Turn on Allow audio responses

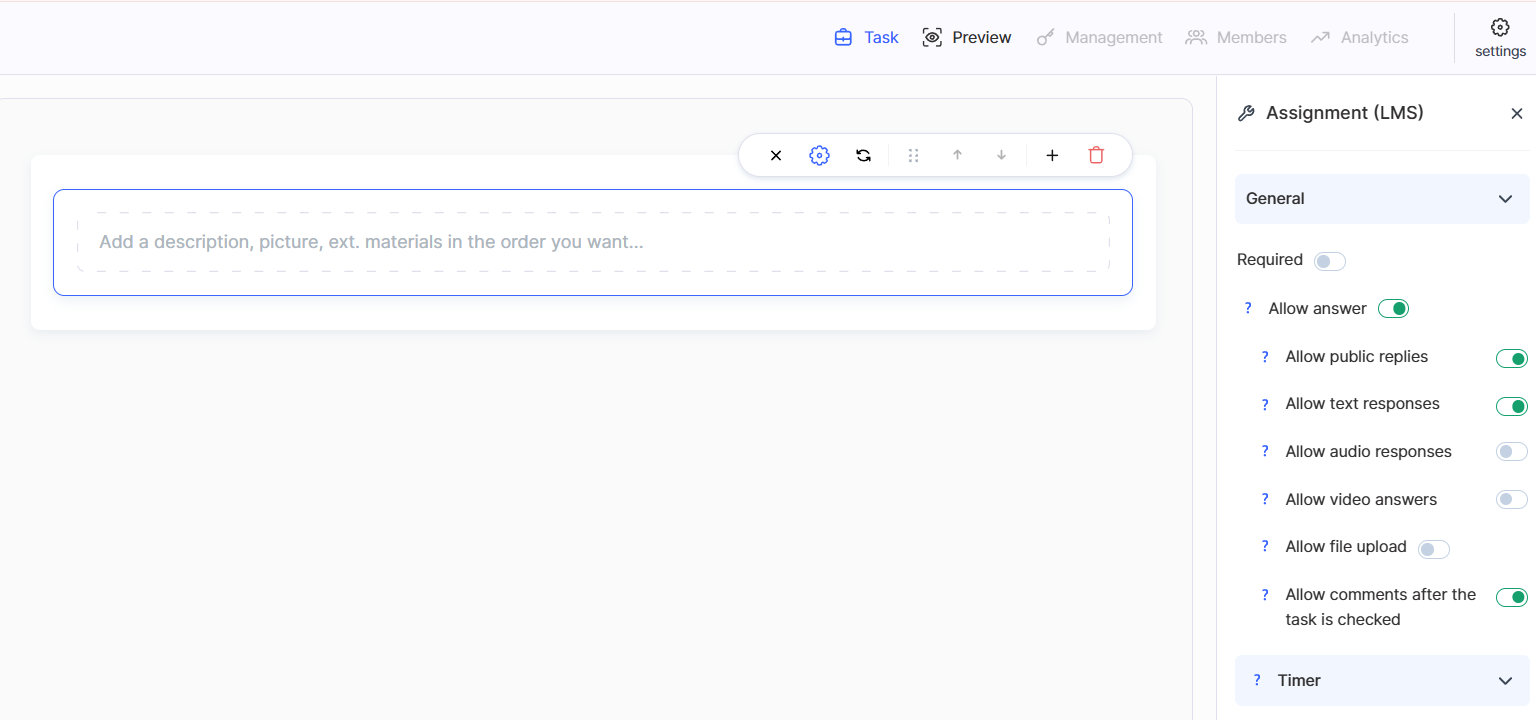(x=1511, y=452)
